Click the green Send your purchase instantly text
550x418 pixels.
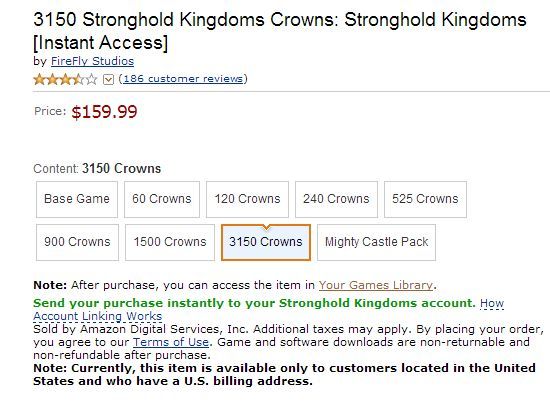pyautogui.click(x=254, y=303)
